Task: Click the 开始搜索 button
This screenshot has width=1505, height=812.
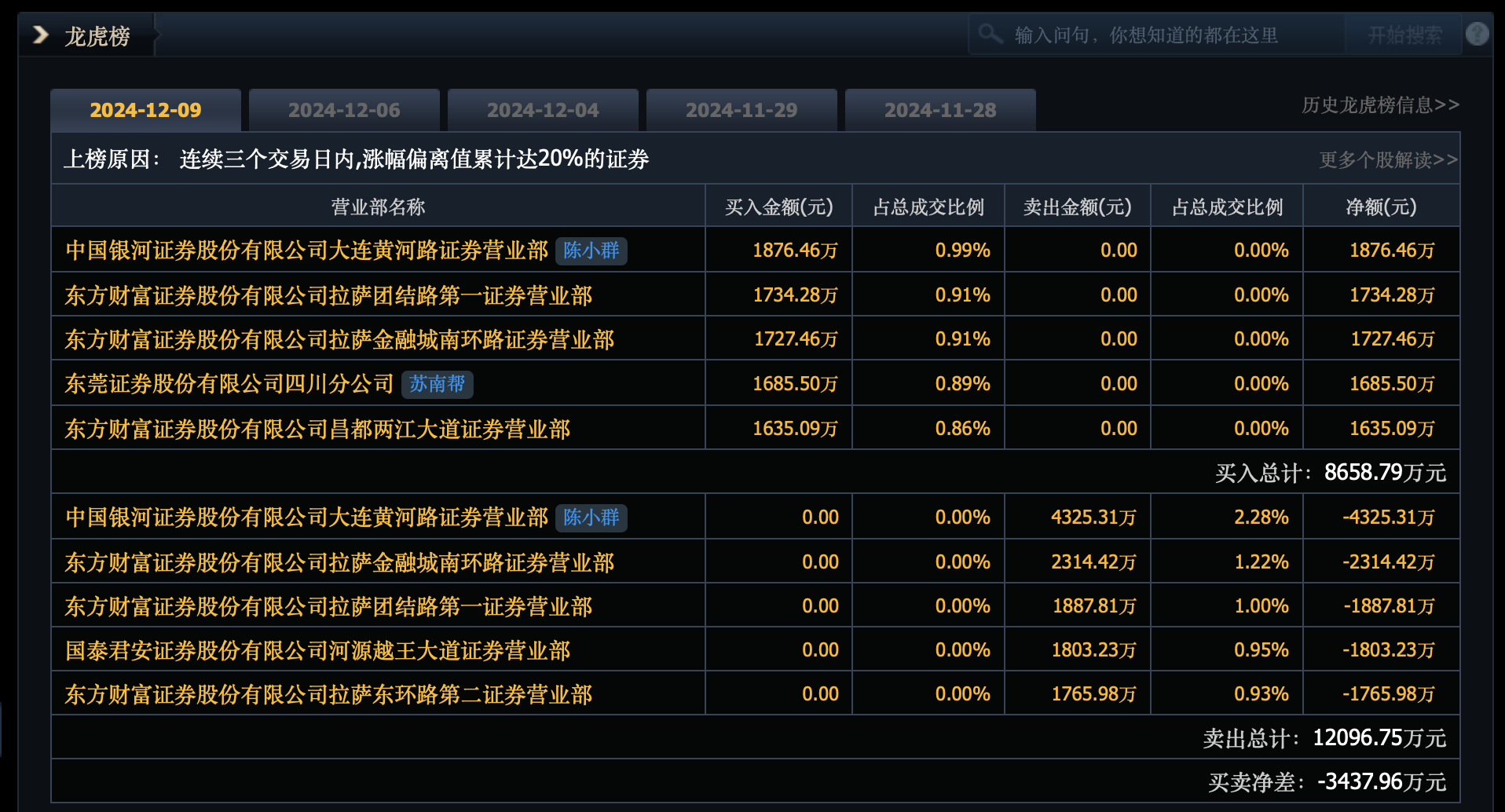Action: (1404, 35)
